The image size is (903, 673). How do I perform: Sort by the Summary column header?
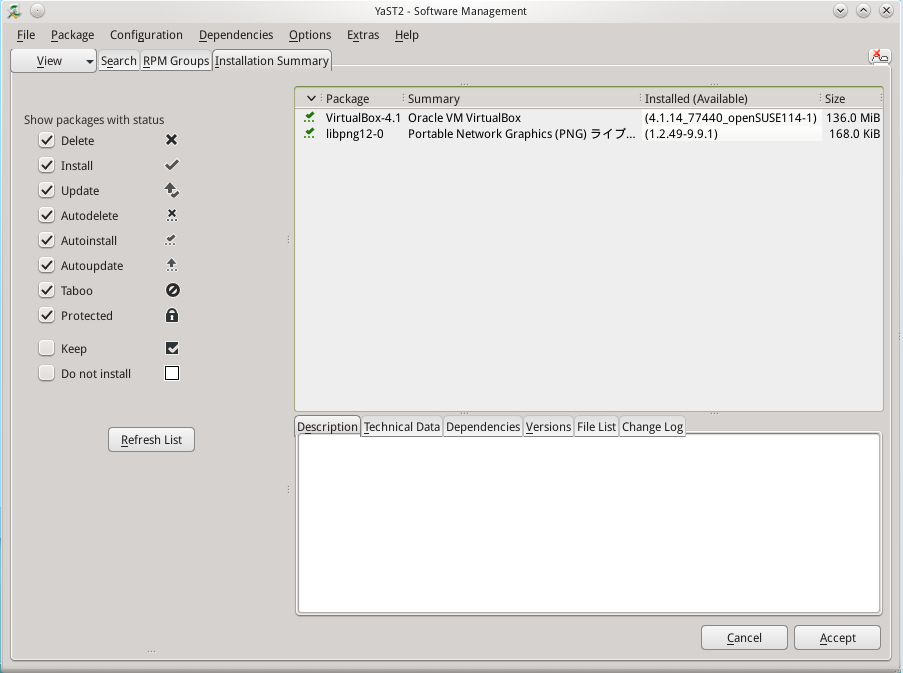pyautogui.click(x=521, y=98)
